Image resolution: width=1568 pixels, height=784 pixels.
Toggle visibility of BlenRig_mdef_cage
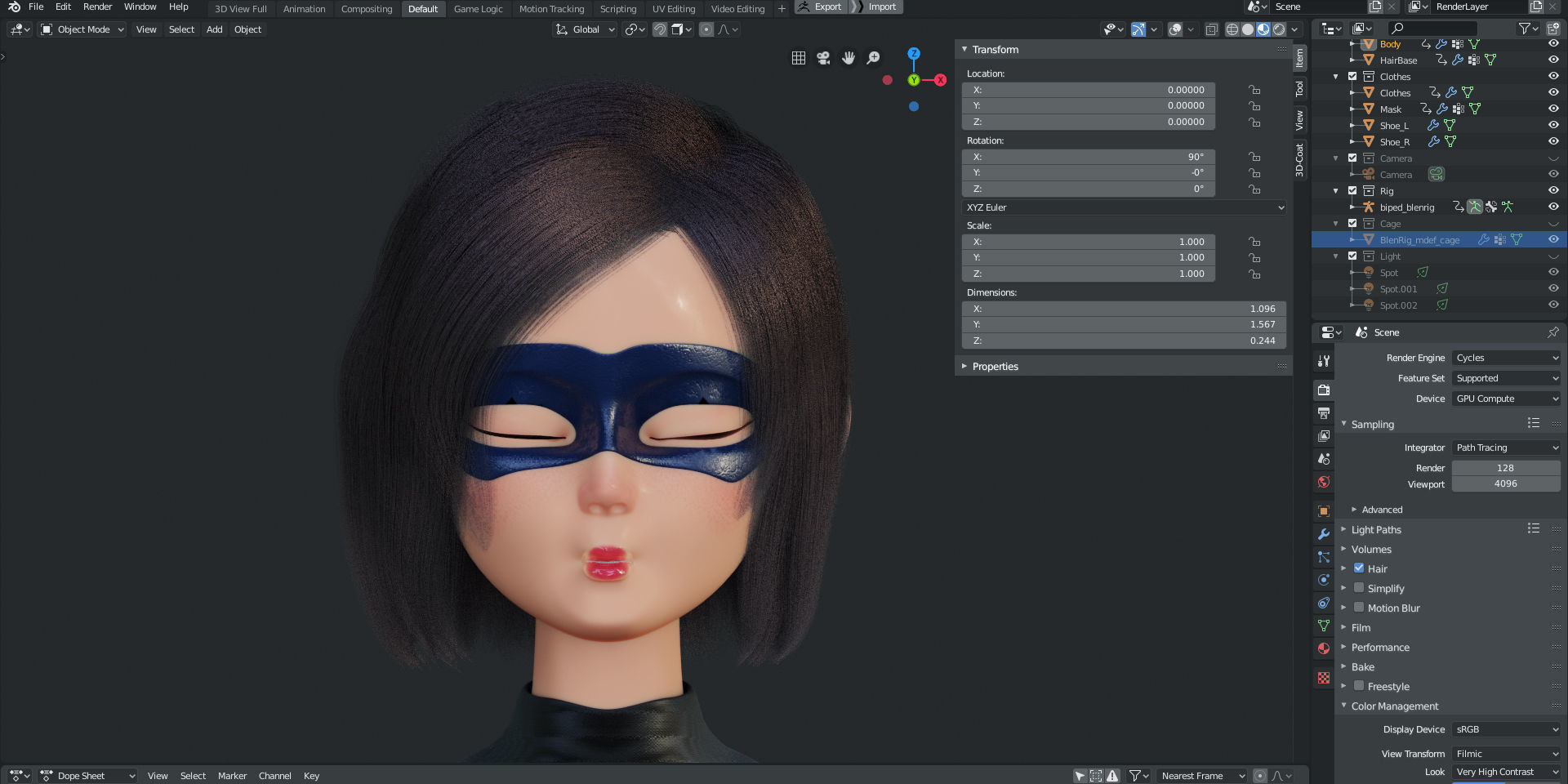1553,239
